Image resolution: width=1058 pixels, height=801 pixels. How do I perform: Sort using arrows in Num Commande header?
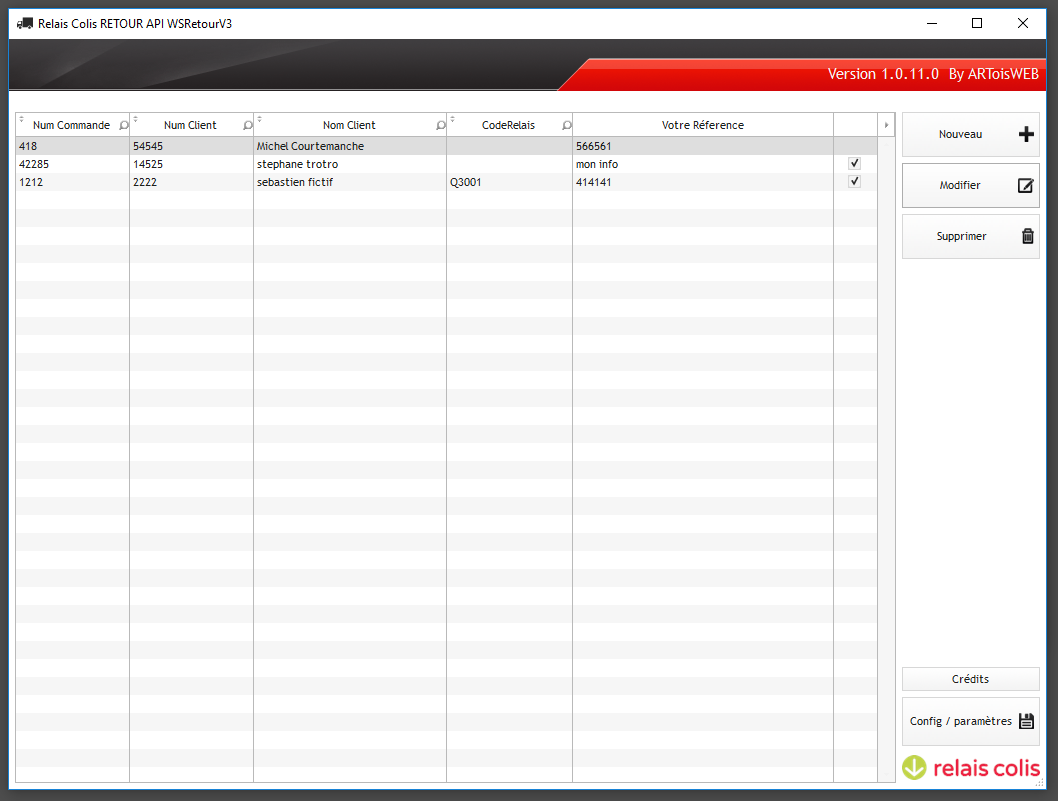pos(22,120)
